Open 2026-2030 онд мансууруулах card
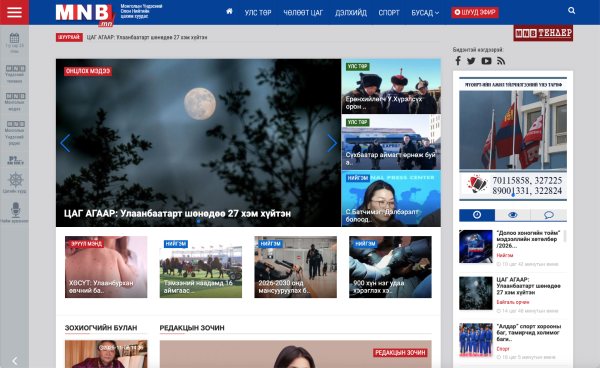Viewport: 600px width, 368px height. (x=295, y=267)
